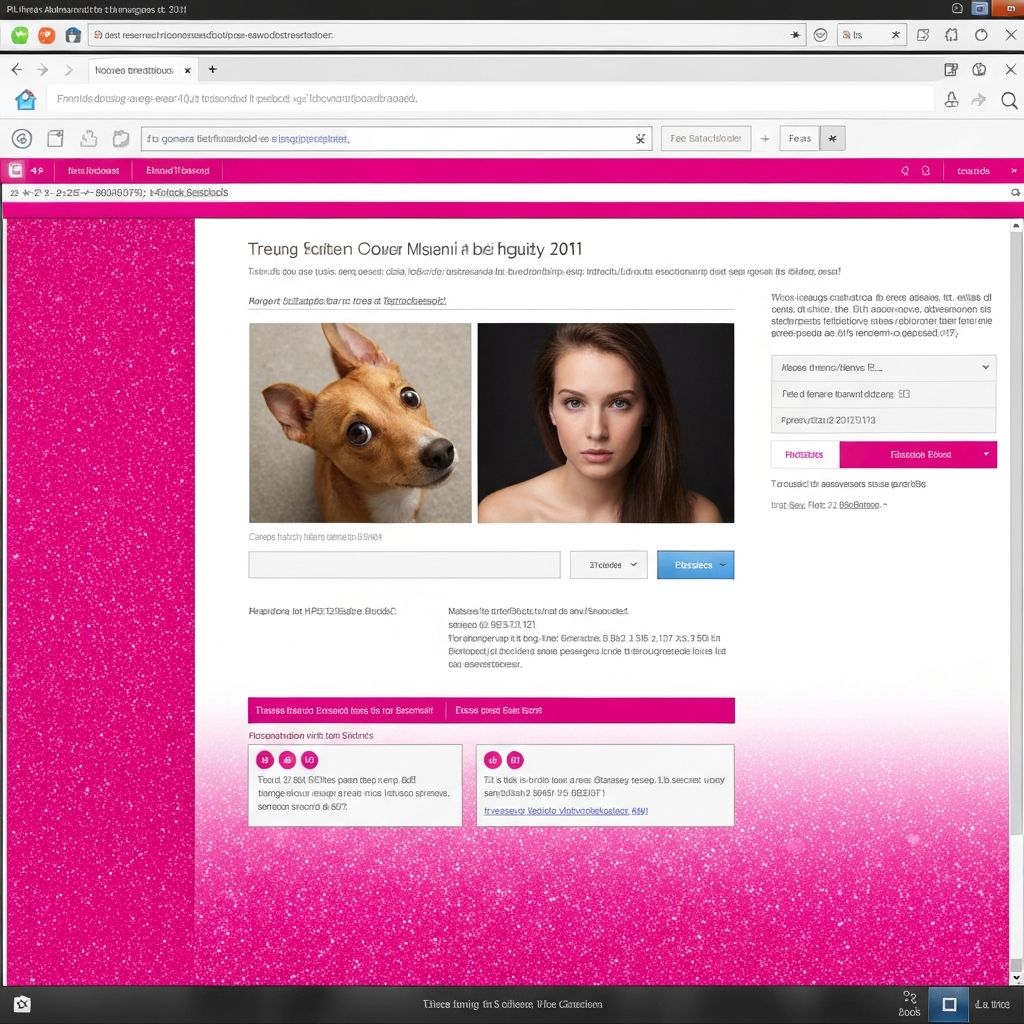The width and height of the screenshot is (1024, 1024).
Task: Click the orange round icon in the top bar
Action: click(46, 35)
